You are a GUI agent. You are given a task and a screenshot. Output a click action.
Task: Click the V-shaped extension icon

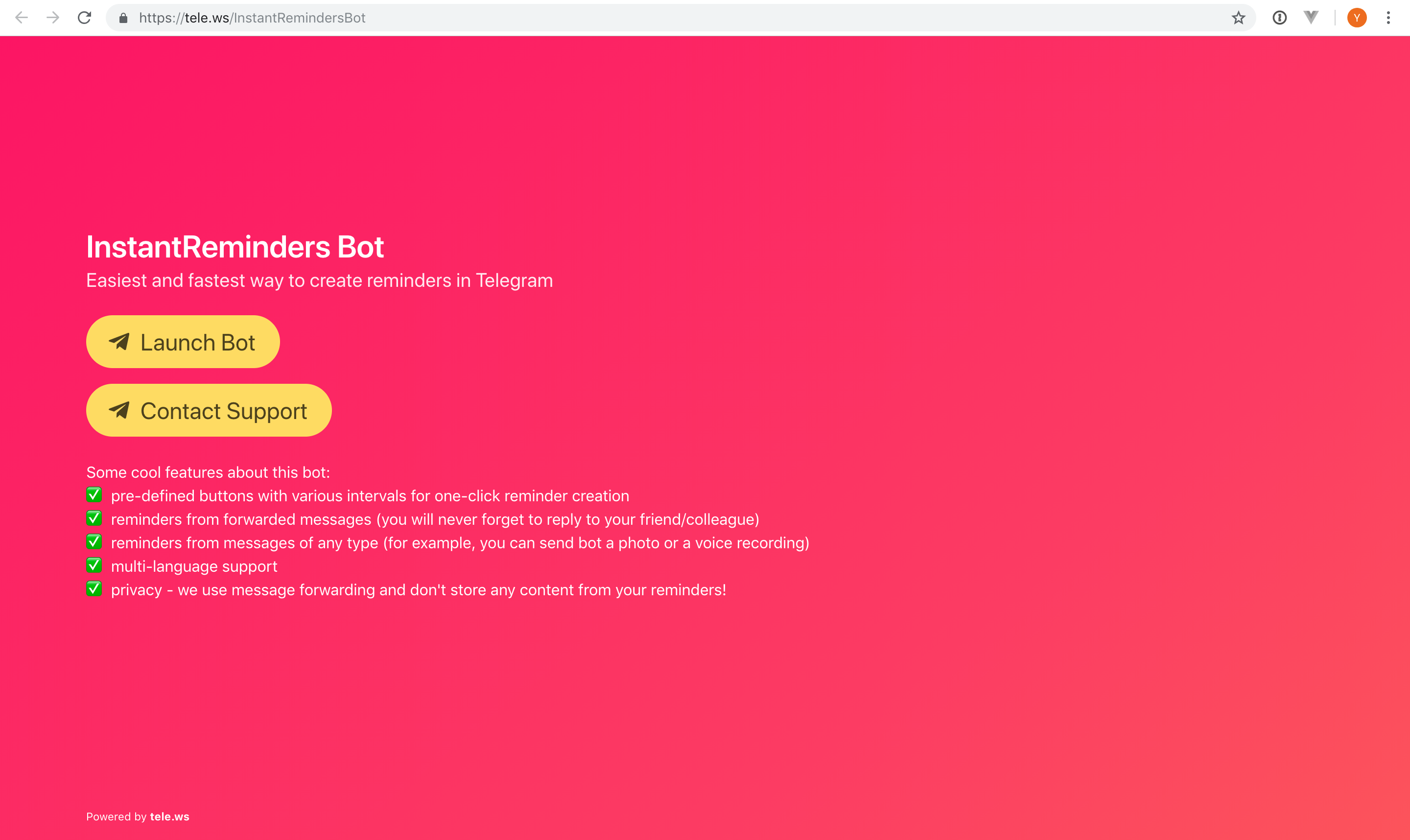click(1311, 18)
